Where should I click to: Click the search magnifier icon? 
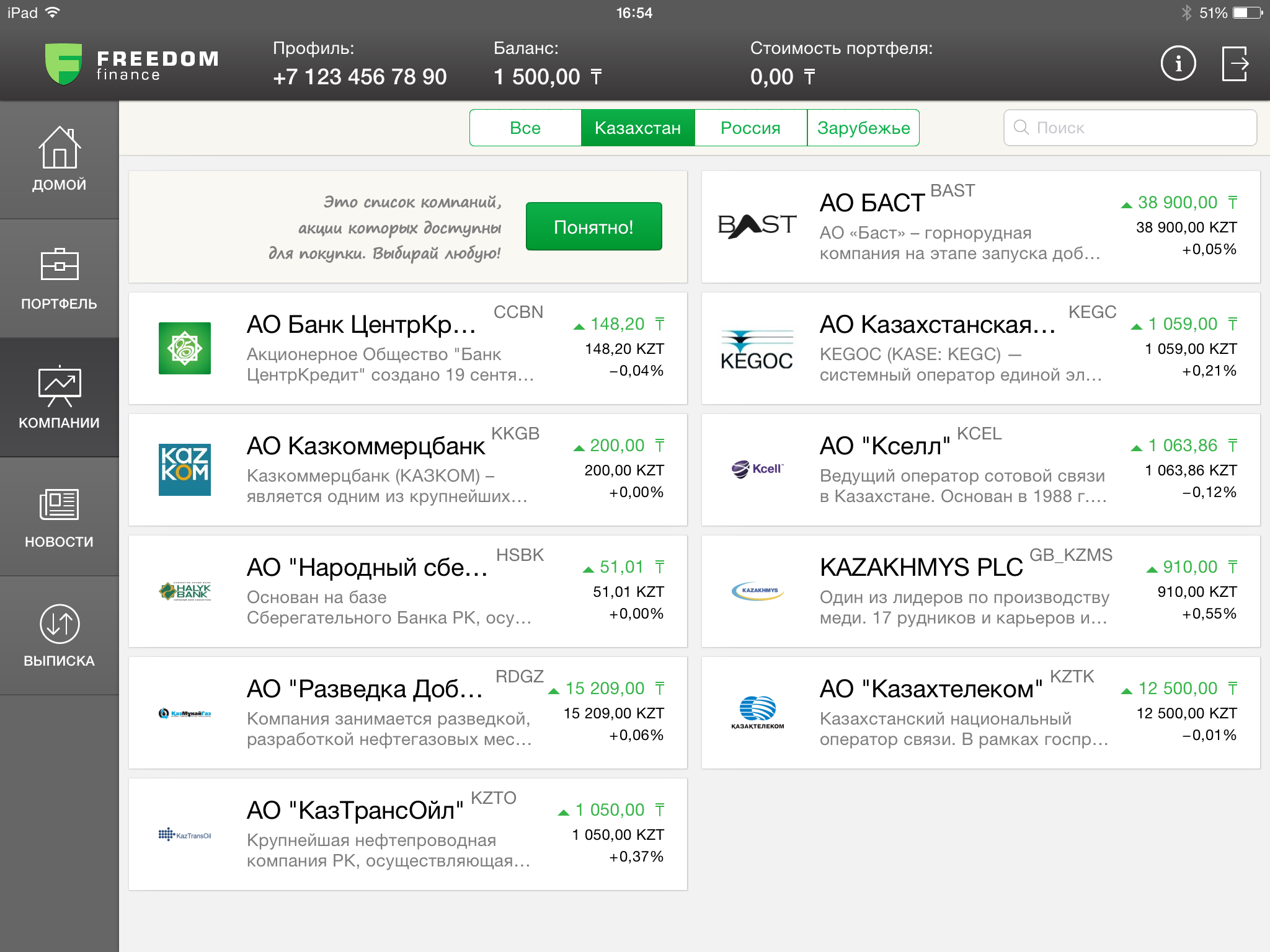coord(1021,127)
